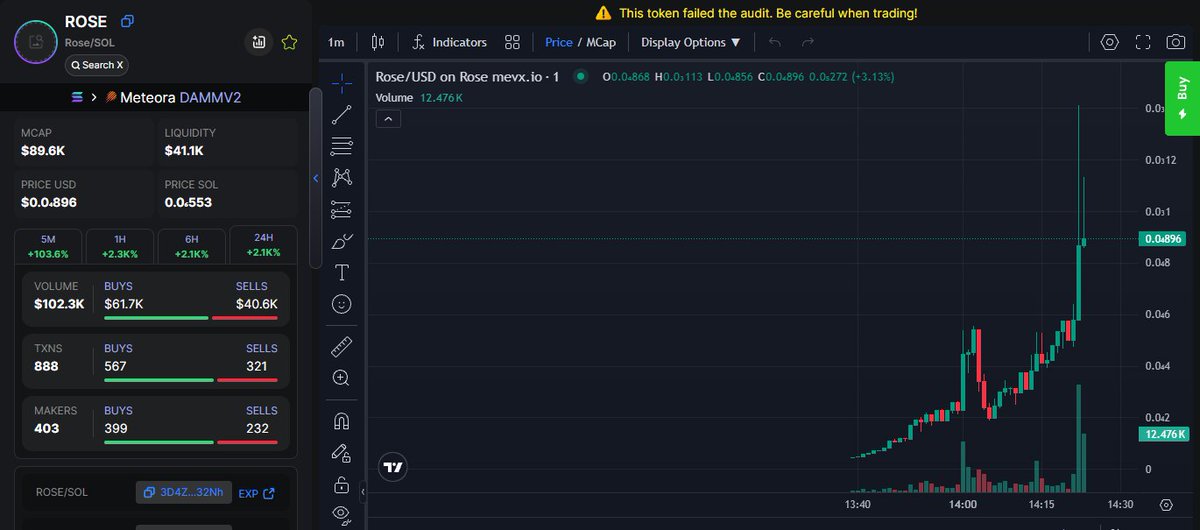Click the ROSE token avatar
Viewport: 1200px width, 530px height.
(38, 42)
